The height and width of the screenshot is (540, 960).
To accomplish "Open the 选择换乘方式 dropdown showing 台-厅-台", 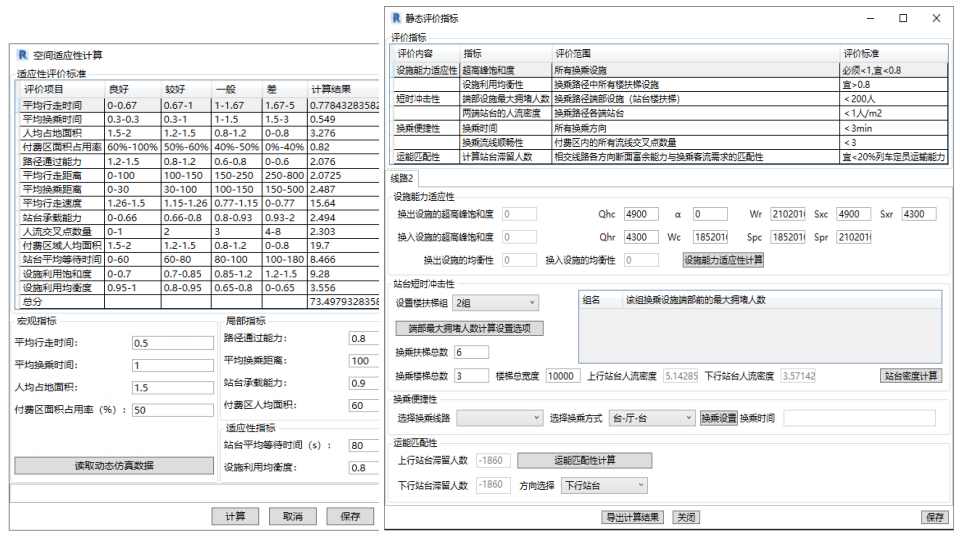I will click(651, 418).
